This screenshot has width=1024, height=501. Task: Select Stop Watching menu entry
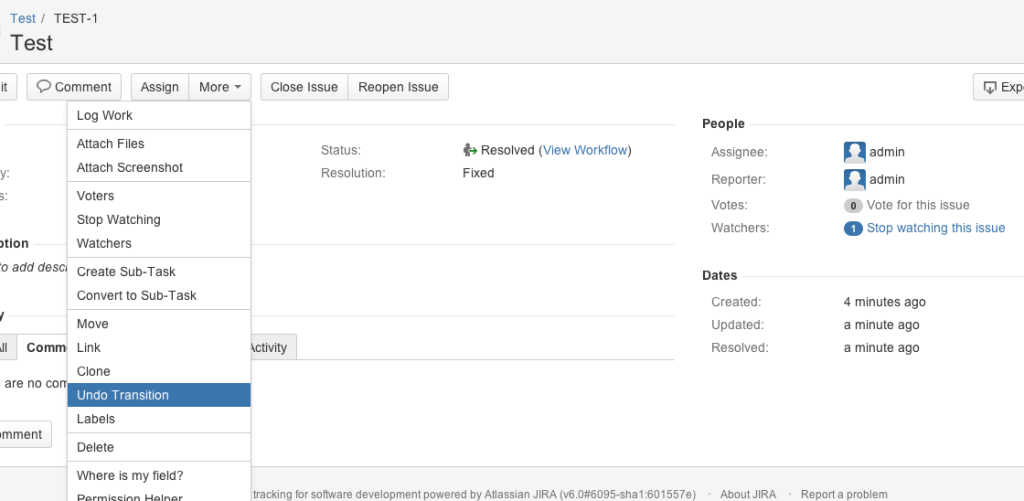click(159, 220)
